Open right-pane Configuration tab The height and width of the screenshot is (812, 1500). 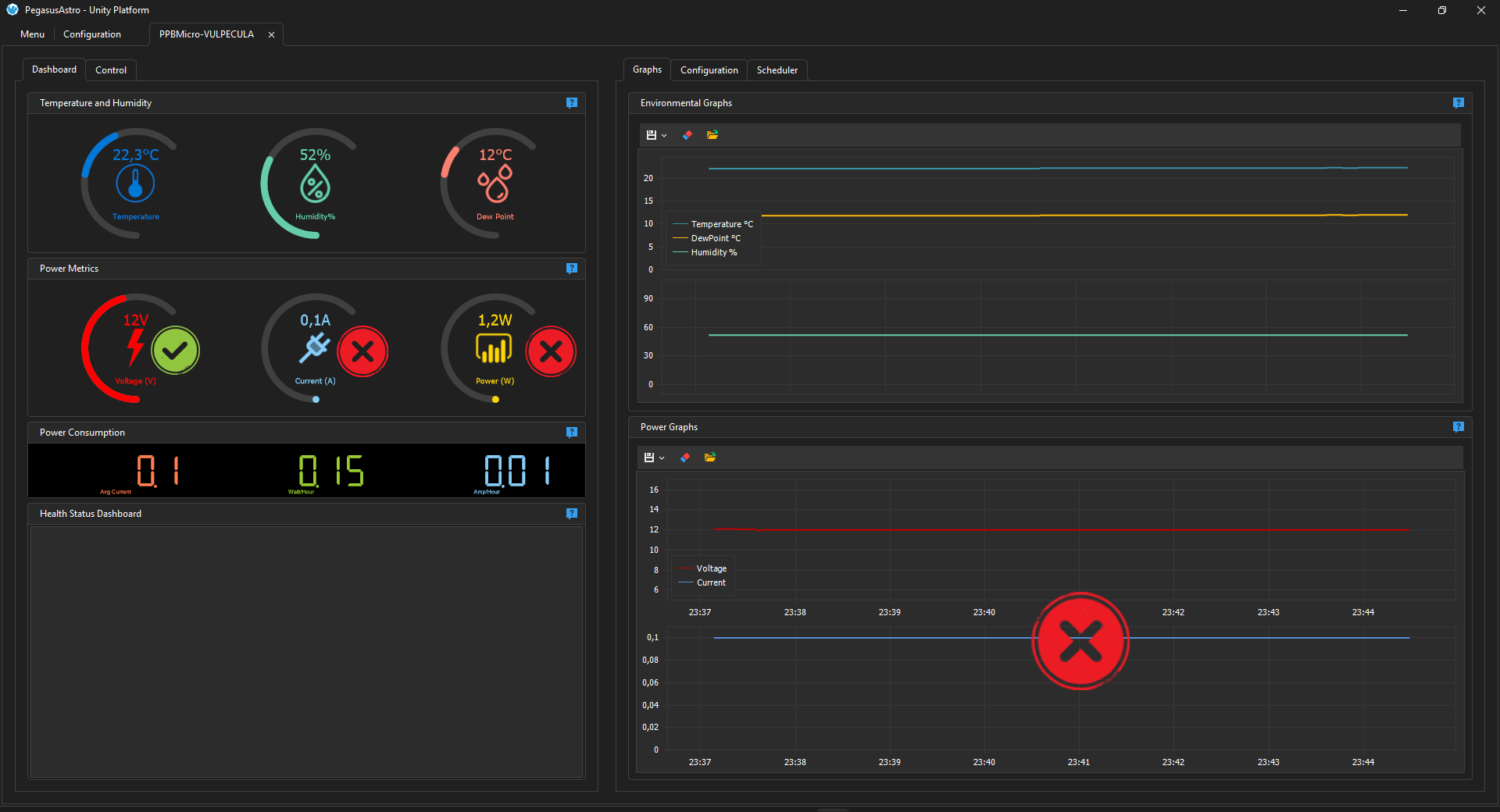709,70
